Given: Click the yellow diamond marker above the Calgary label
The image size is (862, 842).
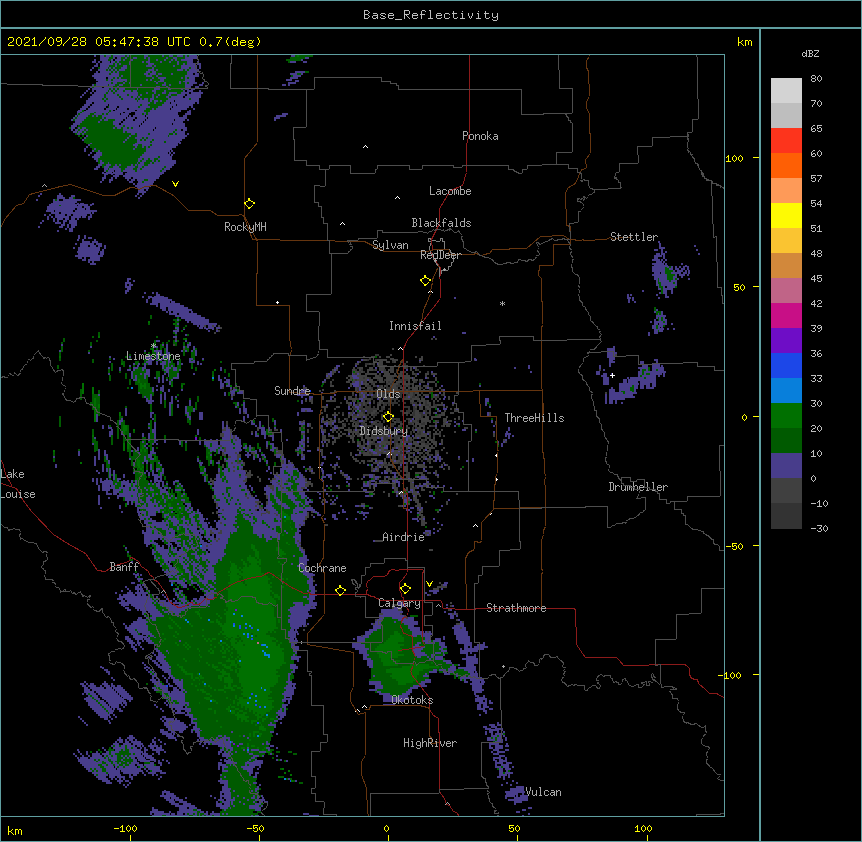Looking at the screenshot, I should [405, 589].
